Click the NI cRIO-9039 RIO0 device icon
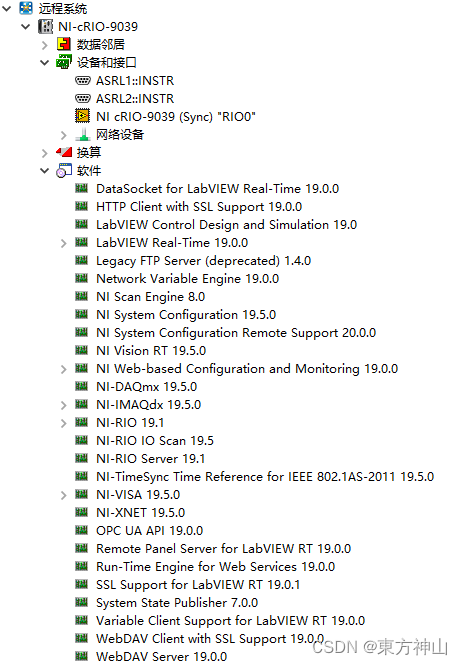 pyautogui.click(x=82, y=116)
